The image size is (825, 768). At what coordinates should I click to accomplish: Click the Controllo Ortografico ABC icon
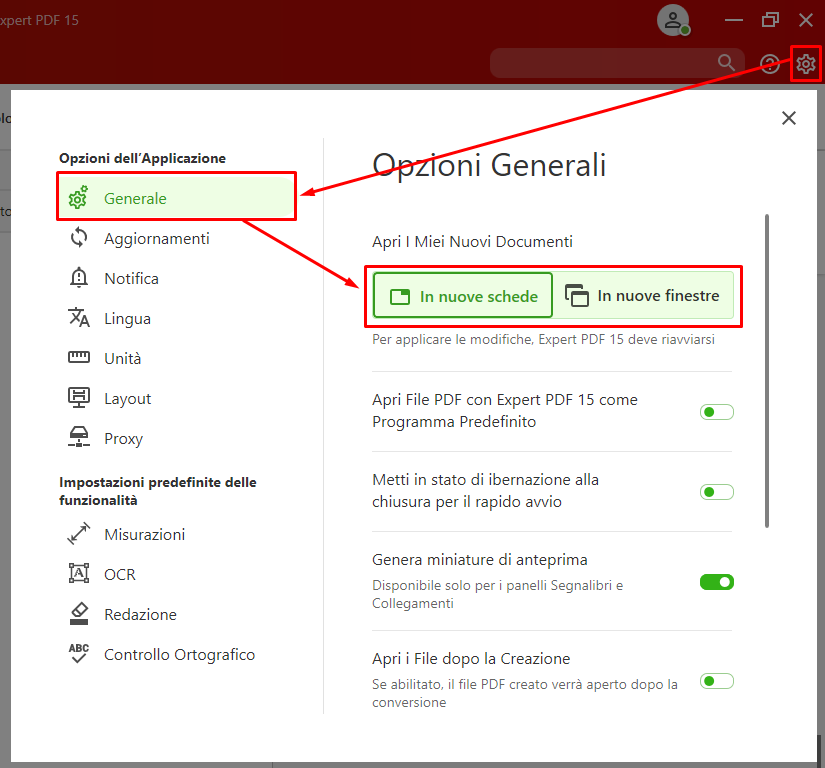pos(79,653)
